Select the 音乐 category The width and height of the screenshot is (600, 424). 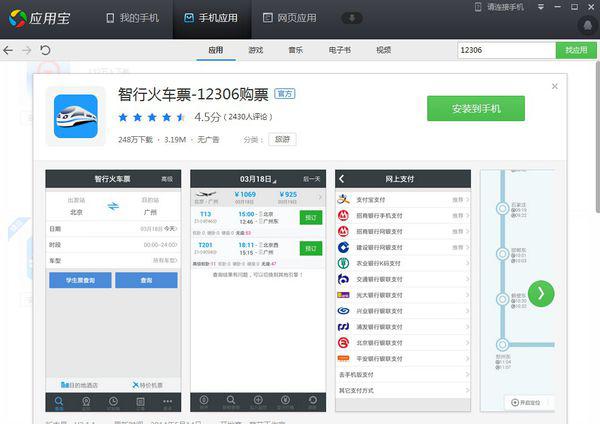click(296, 49)
